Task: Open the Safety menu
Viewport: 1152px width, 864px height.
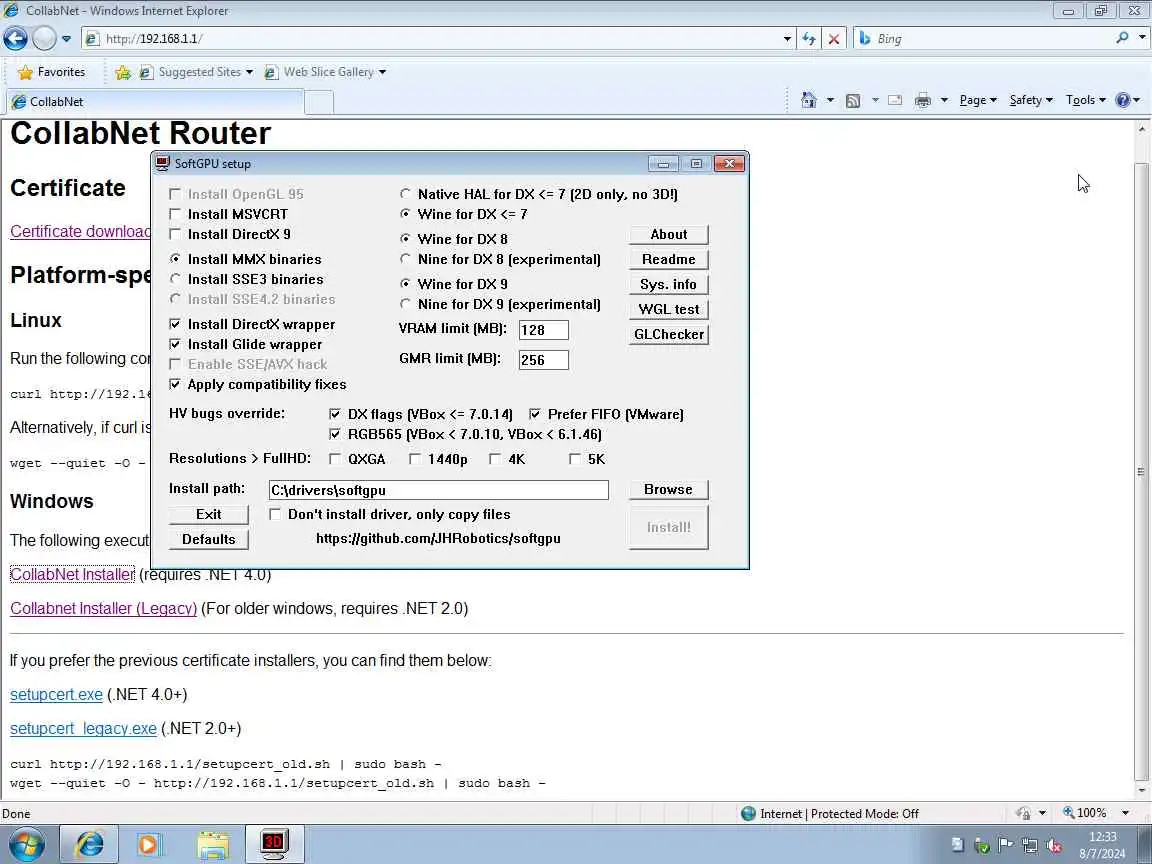Action: click(1031, 100)
